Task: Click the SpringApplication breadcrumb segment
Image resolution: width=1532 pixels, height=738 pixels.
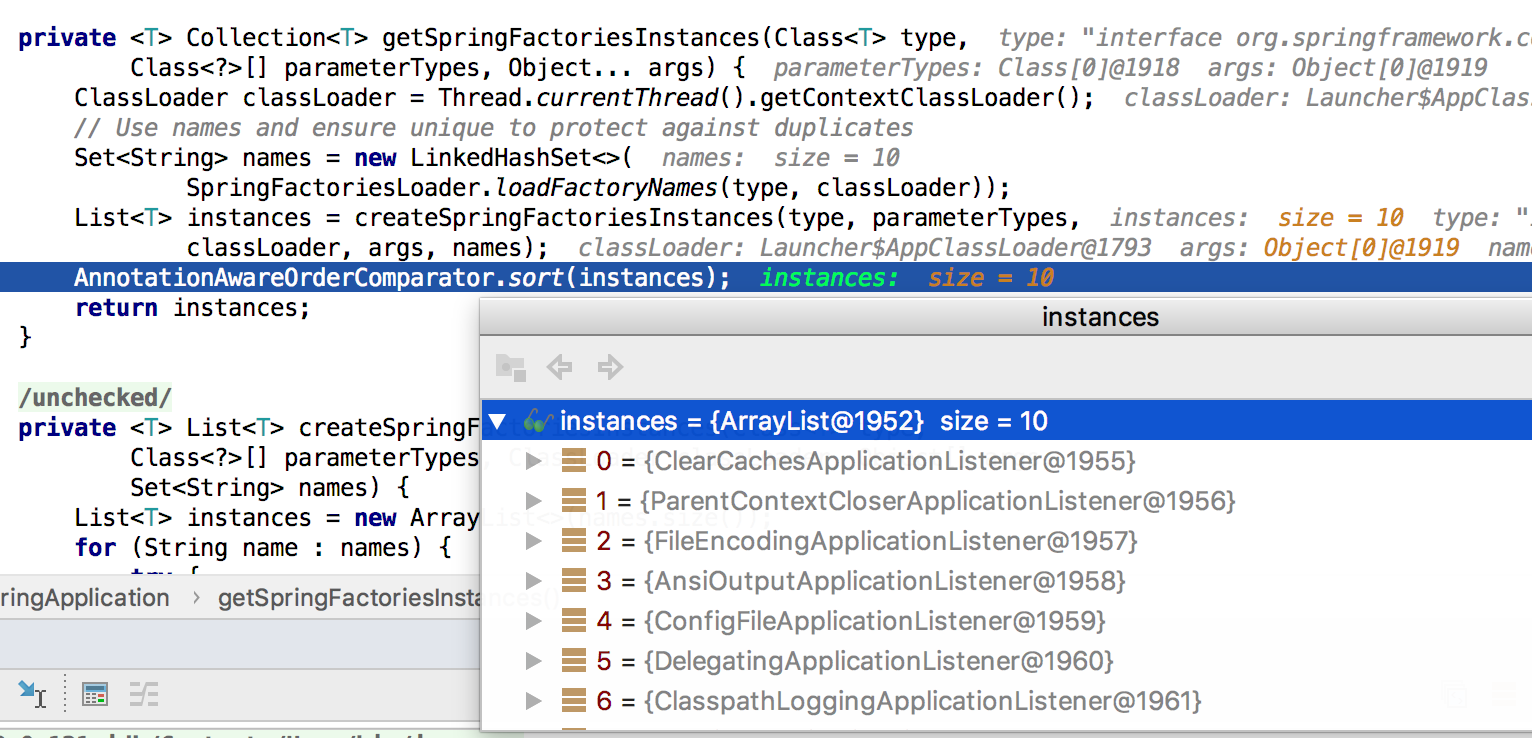Action: (85, 598)
